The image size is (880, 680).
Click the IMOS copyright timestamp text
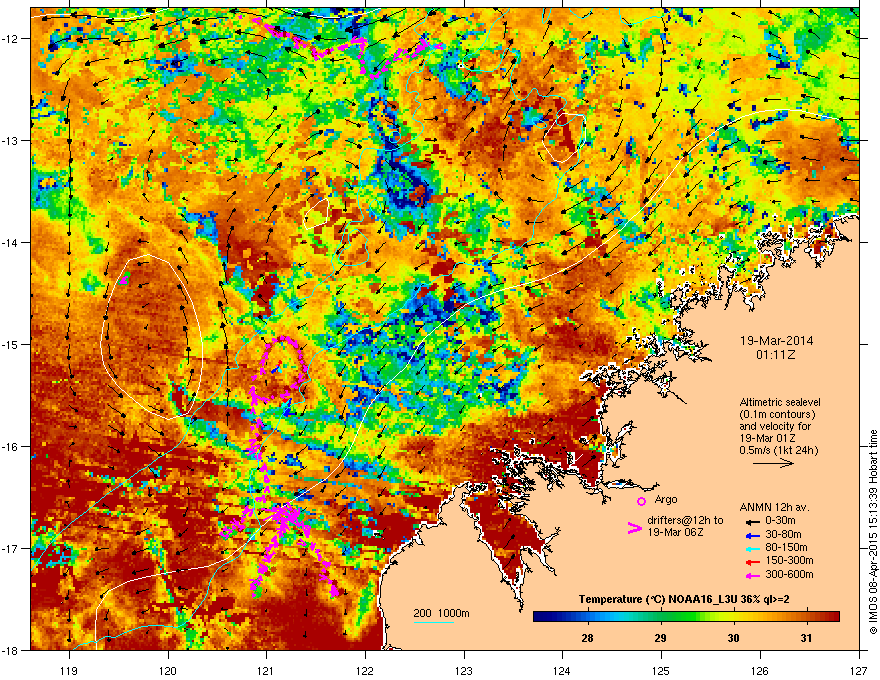(x=873, y=532)
